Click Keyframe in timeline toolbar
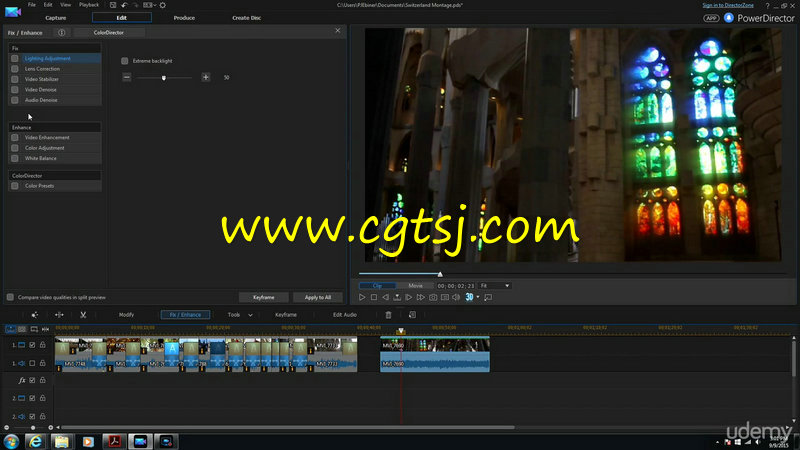Viewport: 800px width, 450px height. pos(286,315)
